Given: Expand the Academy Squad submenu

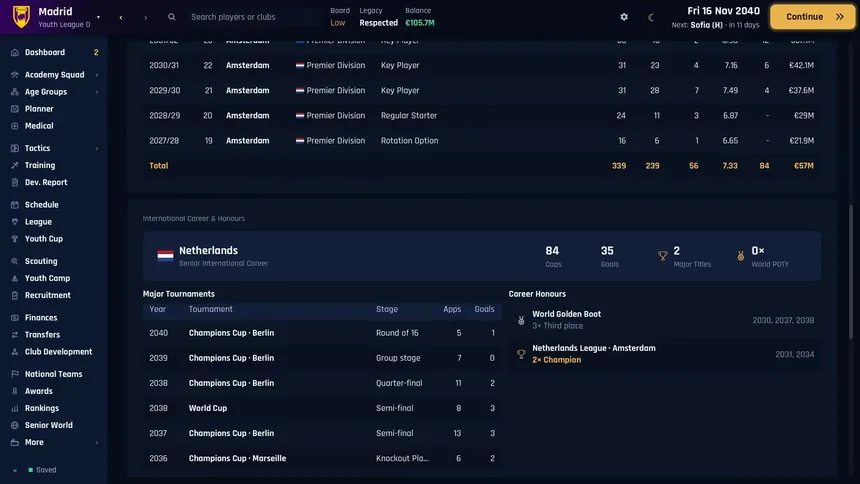Looking at the screenshot, I should 97,75.
